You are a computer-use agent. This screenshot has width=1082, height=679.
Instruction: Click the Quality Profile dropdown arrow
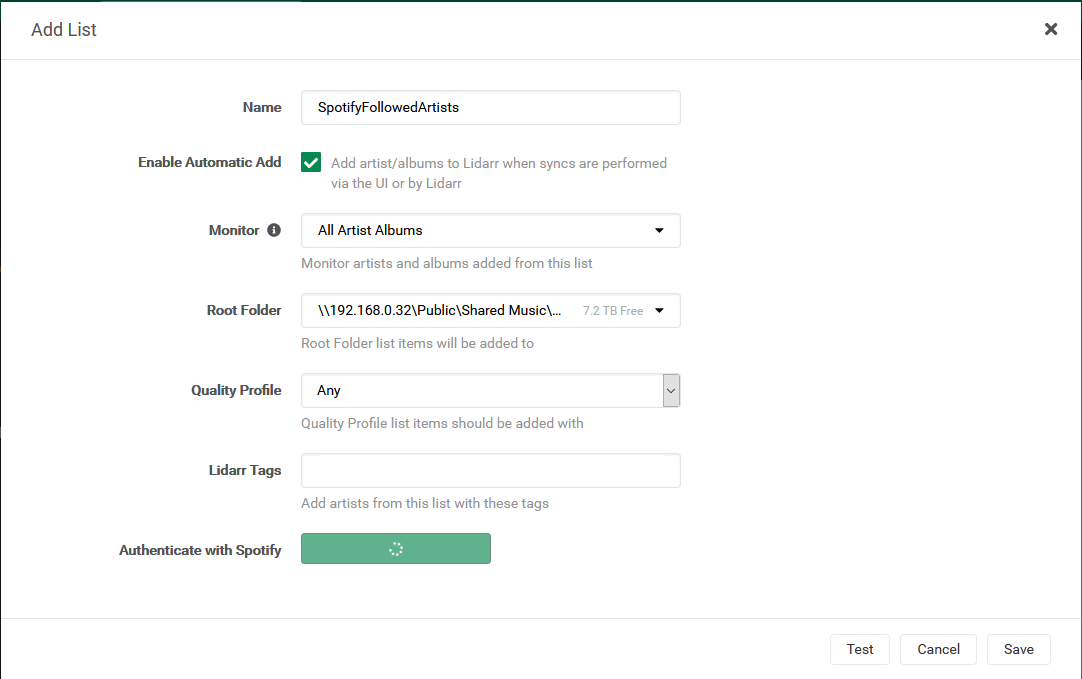[671, 390]
